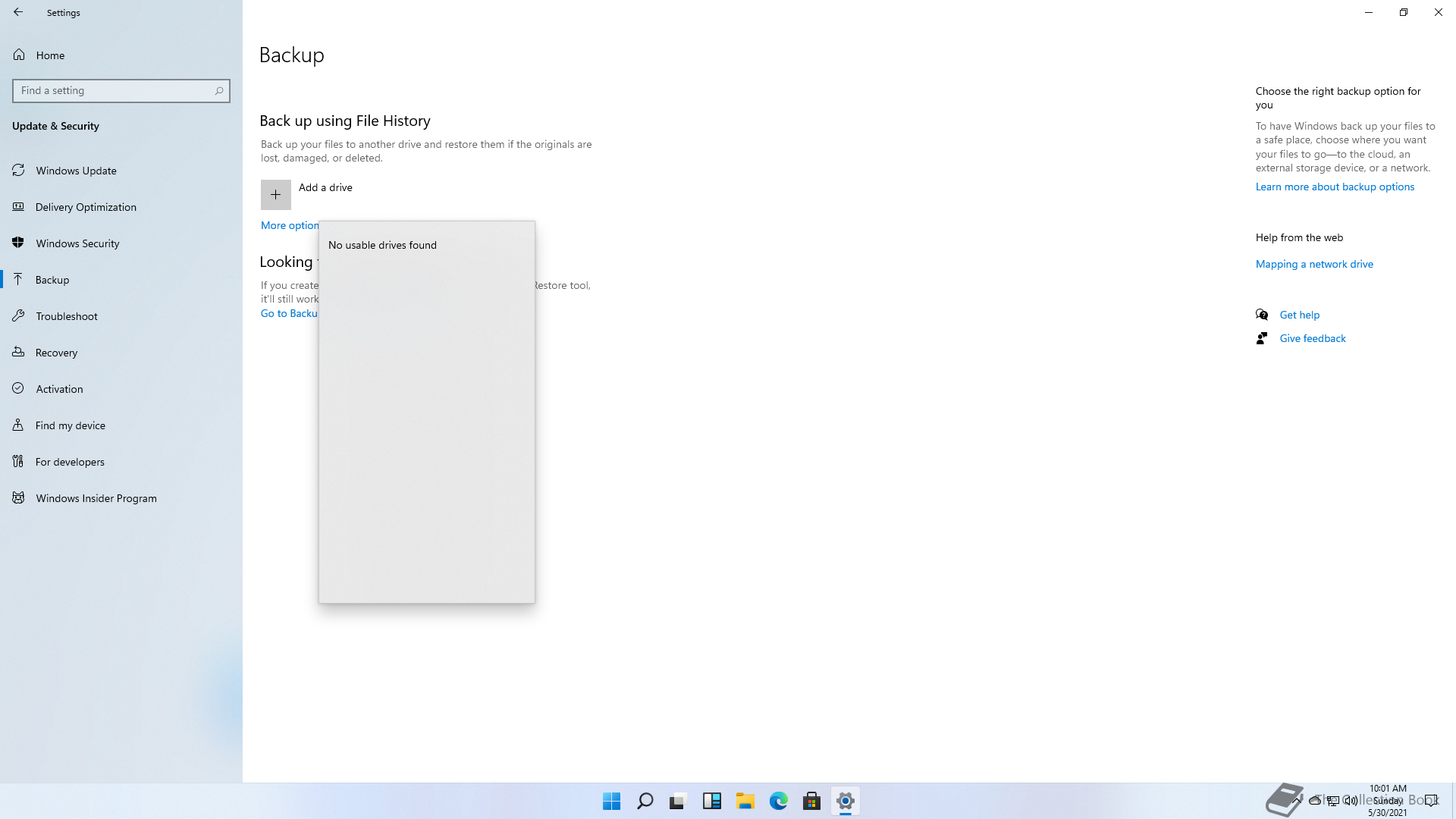Open the taskbar clock and date
Image resolution: width=1456 pixels, height=819 pixels.
(1388, 801)
